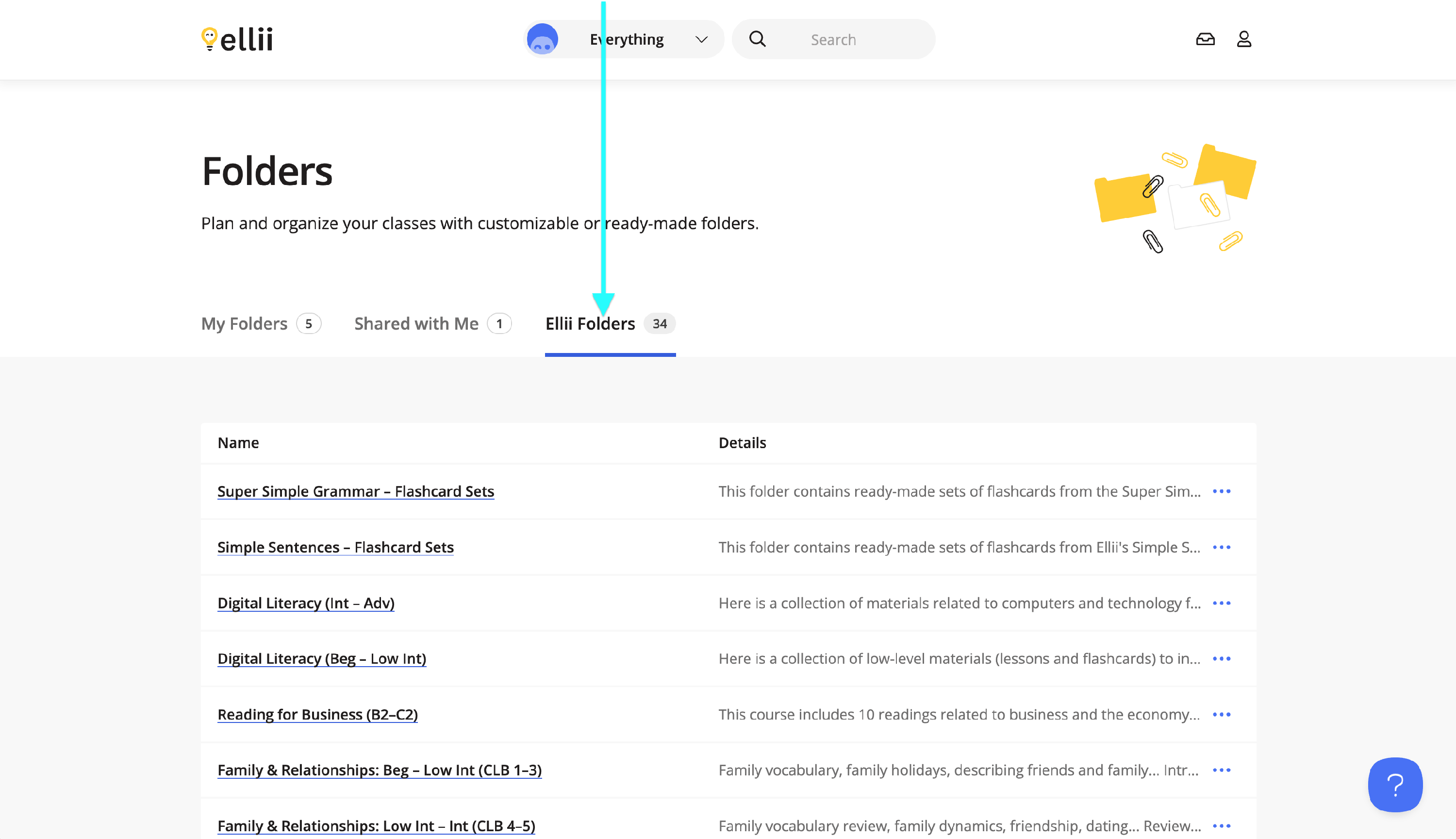Open more options for Reading for Business
Viewport: 1456px width, 839px height.
(x=1221, y=715)
